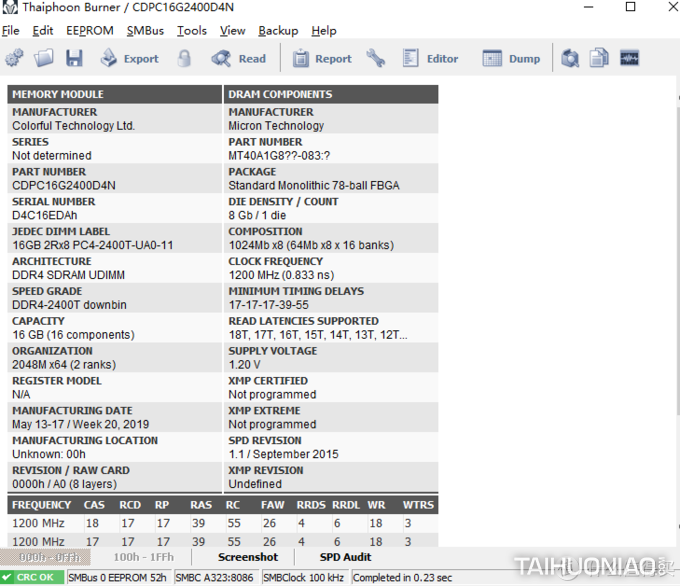Open the Editor toolbar button
This screenshot has width=680, height=586.
[x=430, y=58]
